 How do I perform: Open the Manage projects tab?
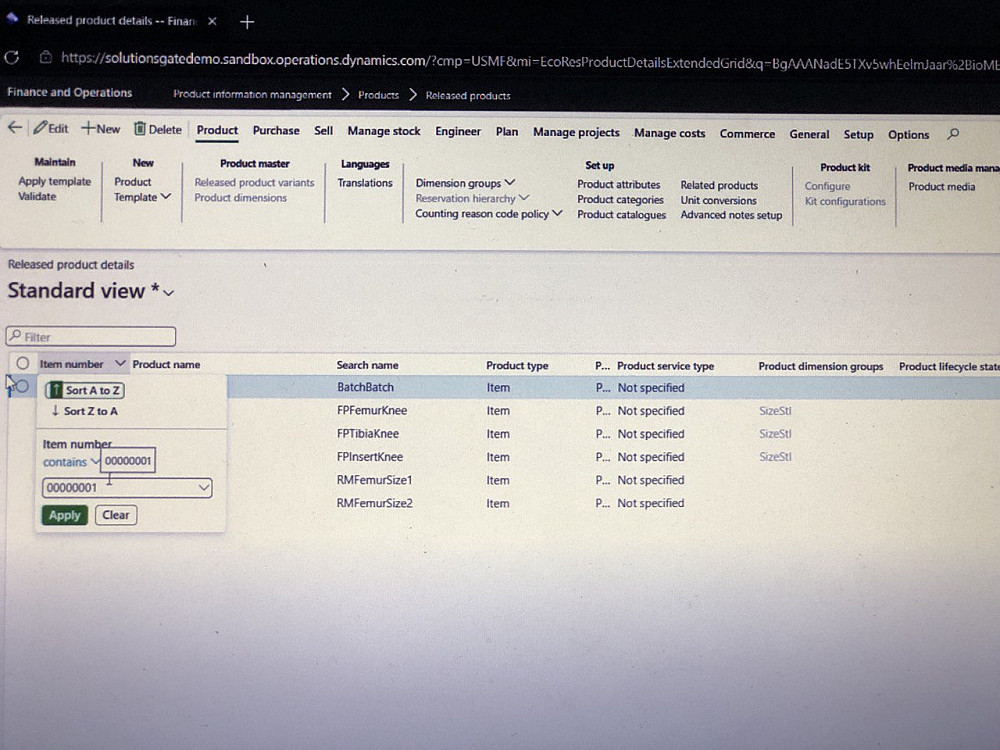[x=577, y=132]
